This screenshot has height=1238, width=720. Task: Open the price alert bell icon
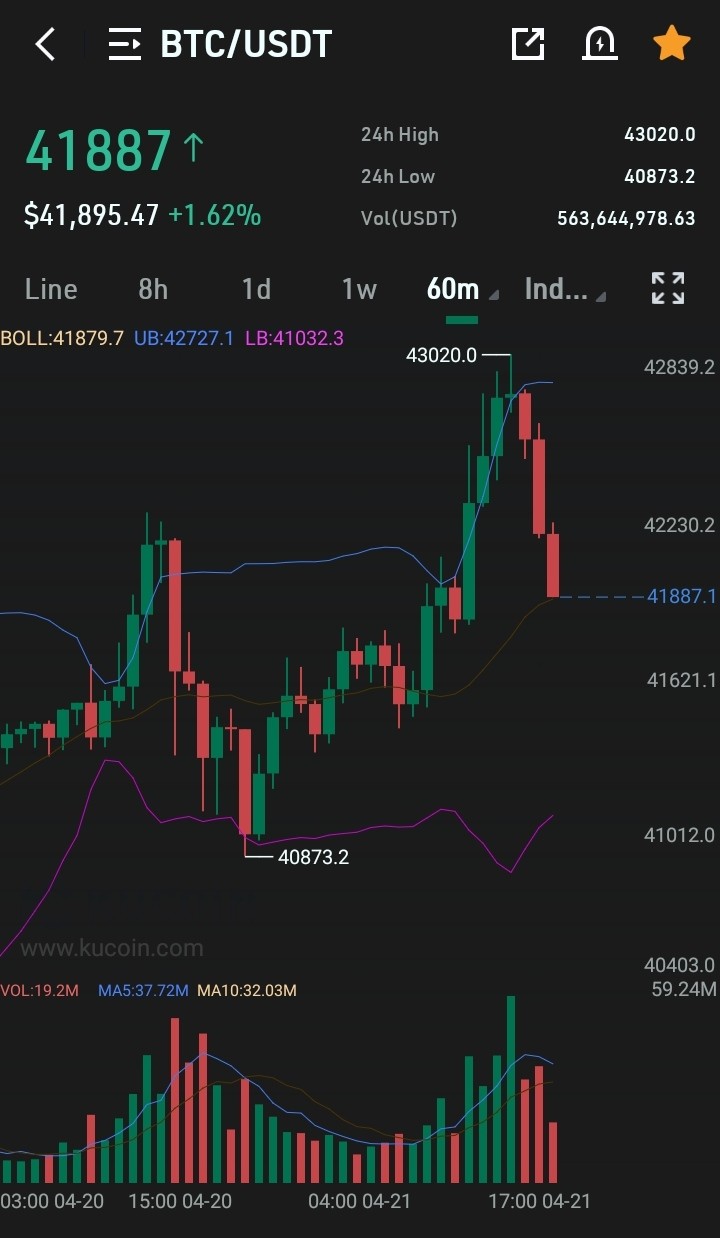pos(599,44)
